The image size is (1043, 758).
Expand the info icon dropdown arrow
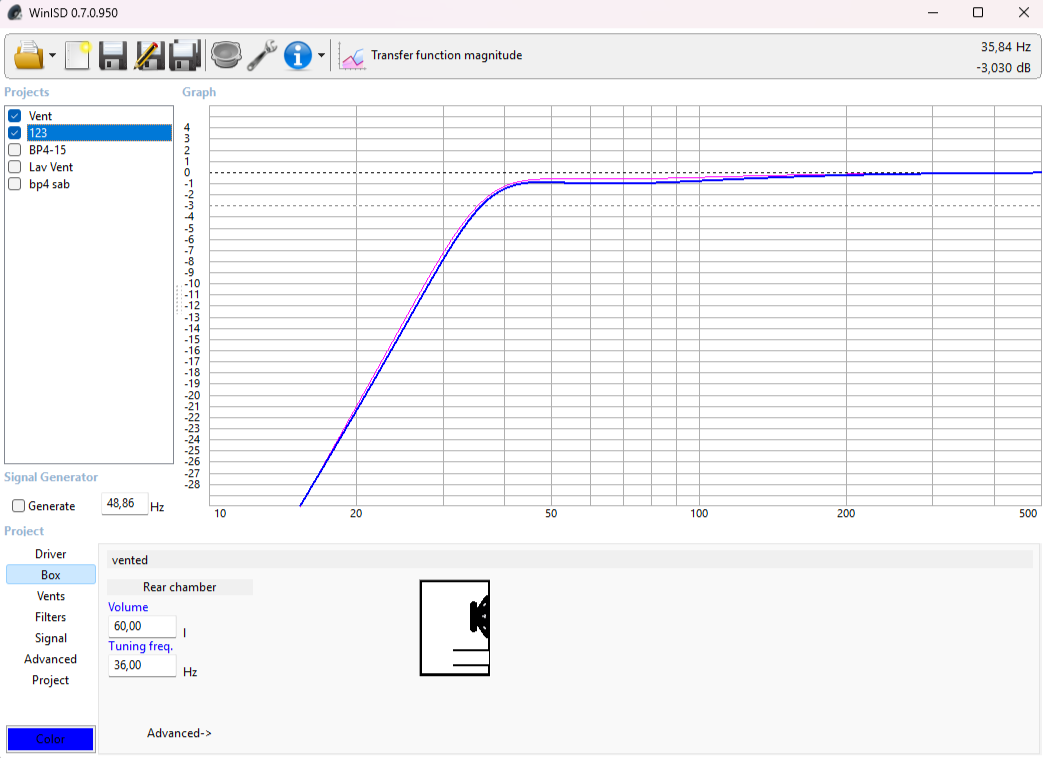(321, 55)
